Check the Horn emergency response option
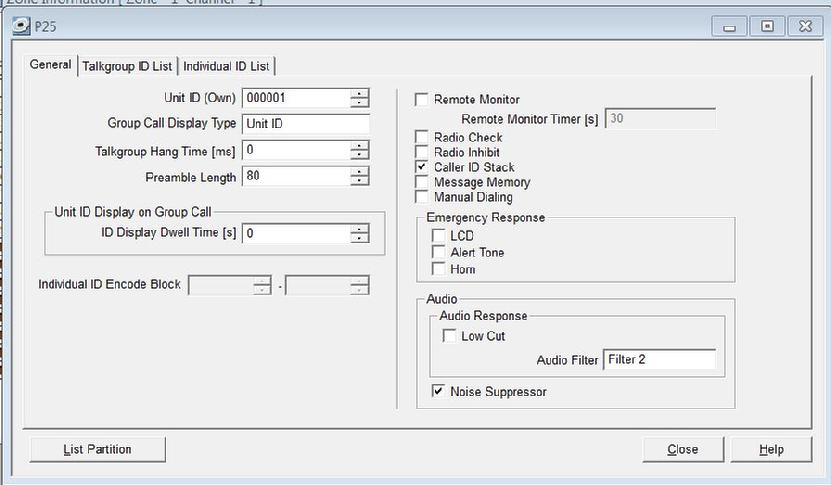The width and height of the screenshot is (831, 485). 438,269
